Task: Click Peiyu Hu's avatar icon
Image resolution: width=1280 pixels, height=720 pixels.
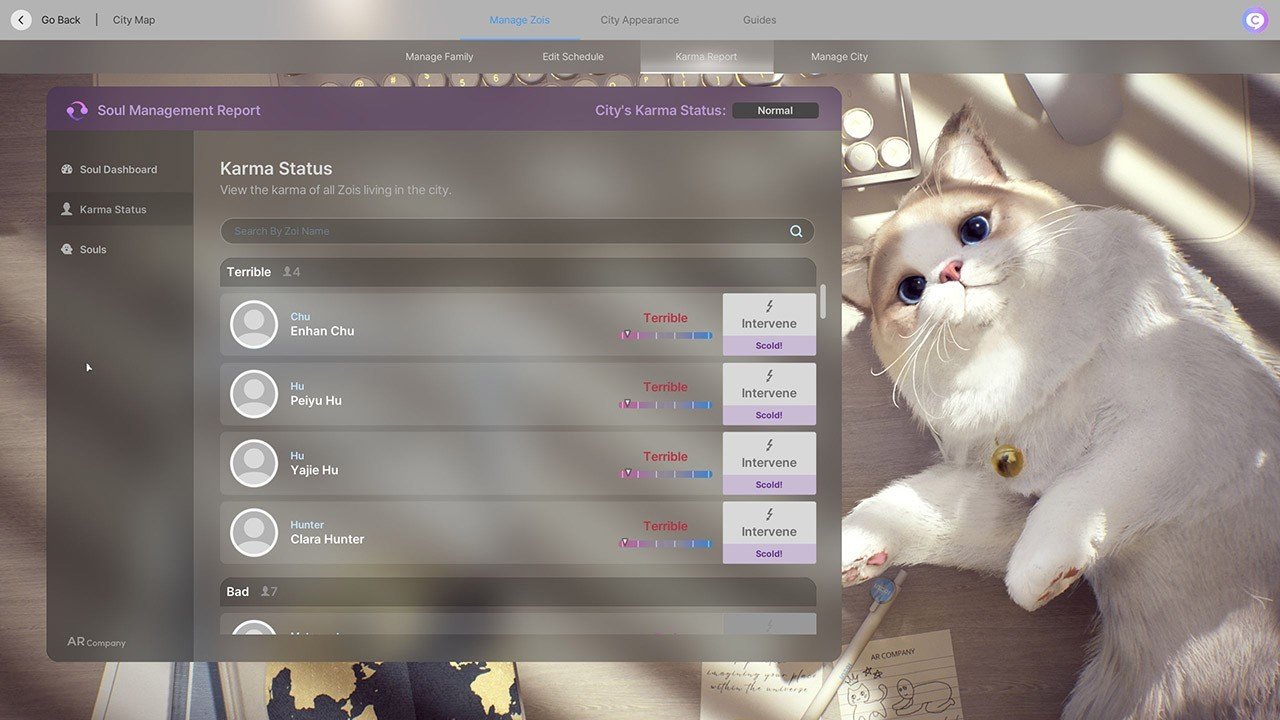Action: 254,394
